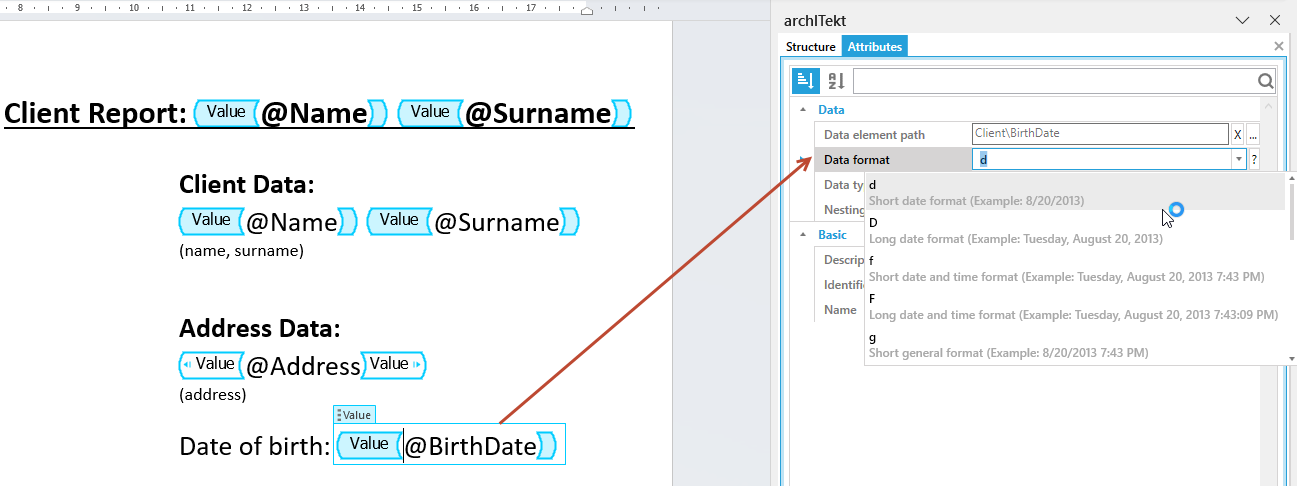Click the search magnifier icon
1297x486 pixels.
[1266, 82]
